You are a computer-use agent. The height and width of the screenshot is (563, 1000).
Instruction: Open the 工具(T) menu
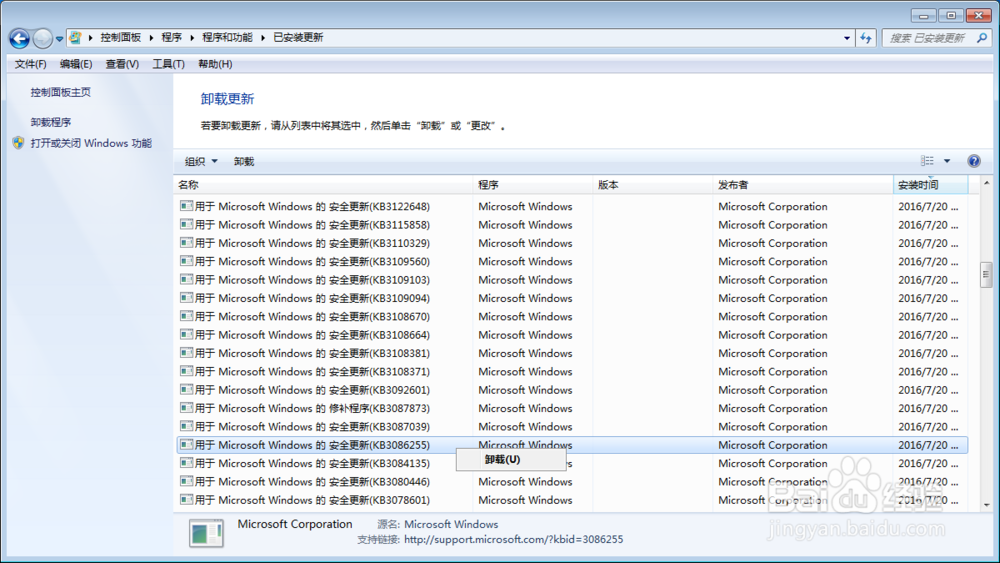(168, 64)
